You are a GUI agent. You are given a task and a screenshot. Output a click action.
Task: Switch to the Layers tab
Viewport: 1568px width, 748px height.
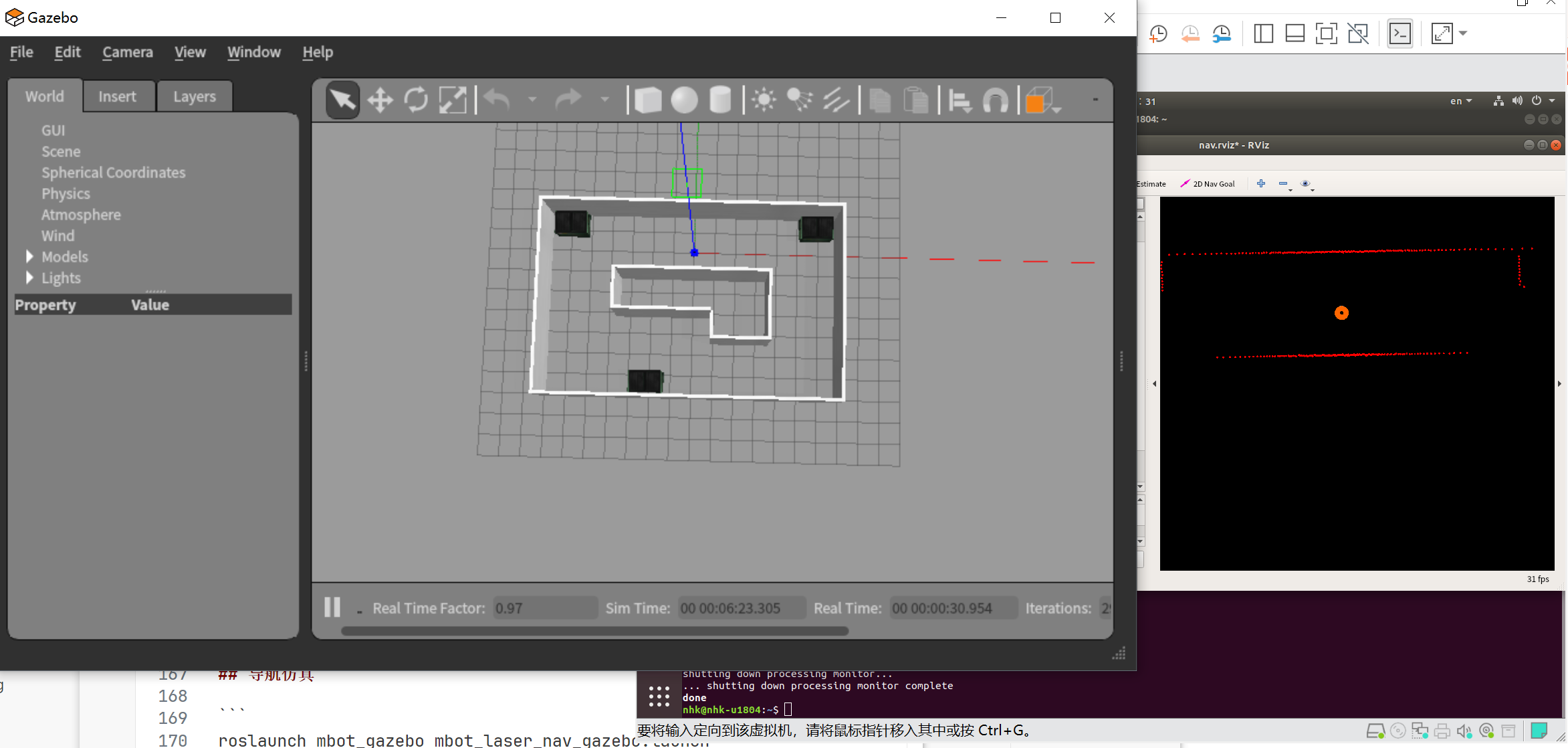point(195,96)
